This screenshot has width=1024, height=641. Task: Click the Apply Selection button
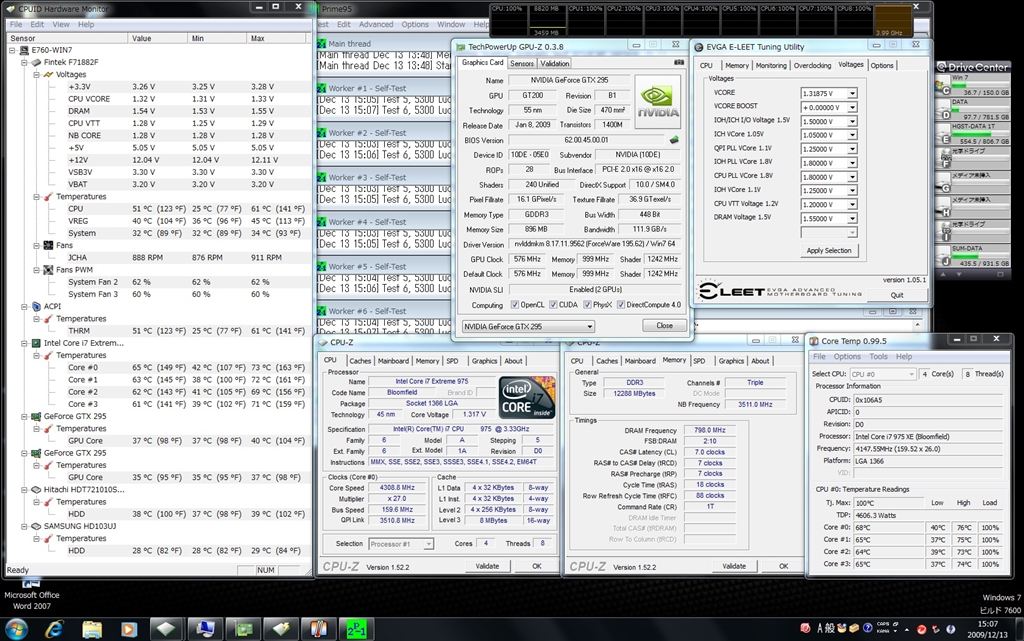point(829,250)
